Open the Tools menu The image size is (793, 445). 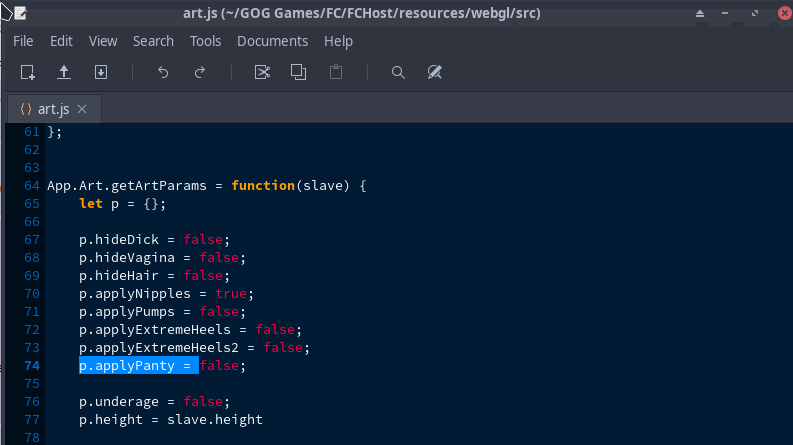[x=205, y=41]
